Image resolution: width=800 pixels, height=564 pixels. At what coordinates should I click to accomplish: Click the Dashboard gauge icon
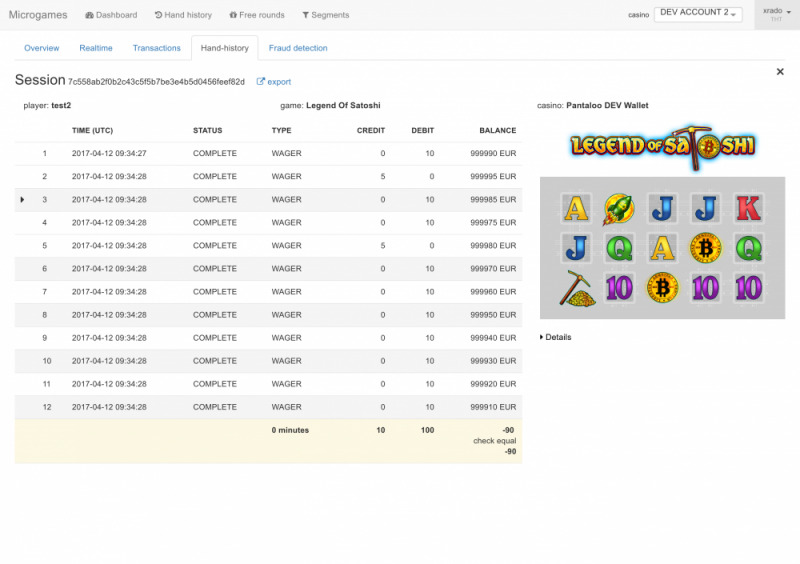tap(89, 15)
